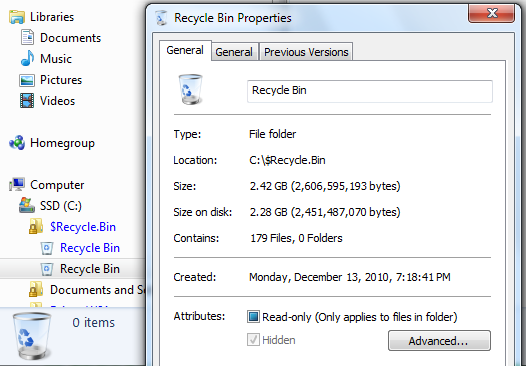Click the created date Monday, December 13, 2010
The height and width of the screenshot is (366, 526).
click(350, 277)
